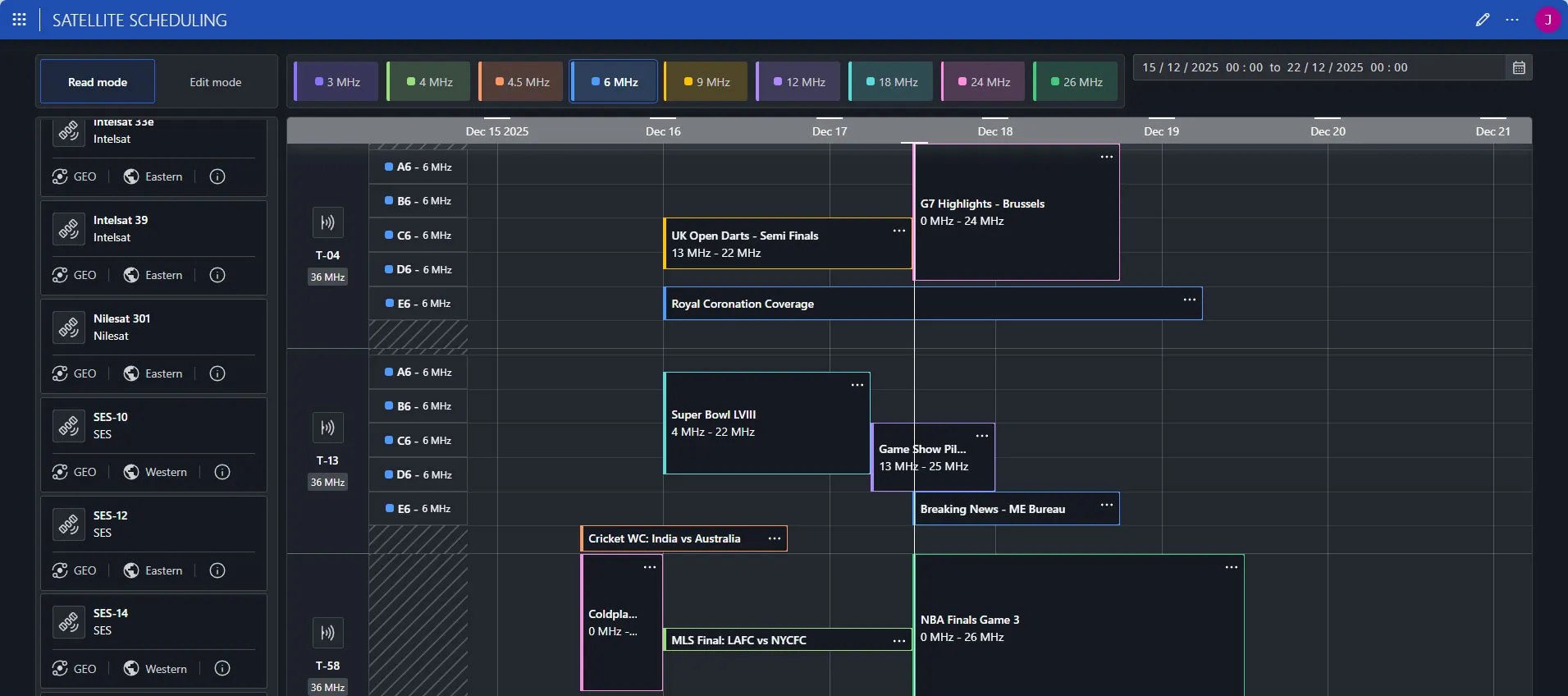Select the 3 MHz bandwidth filter
1568x696 pixels.
[x=337, y=81]
